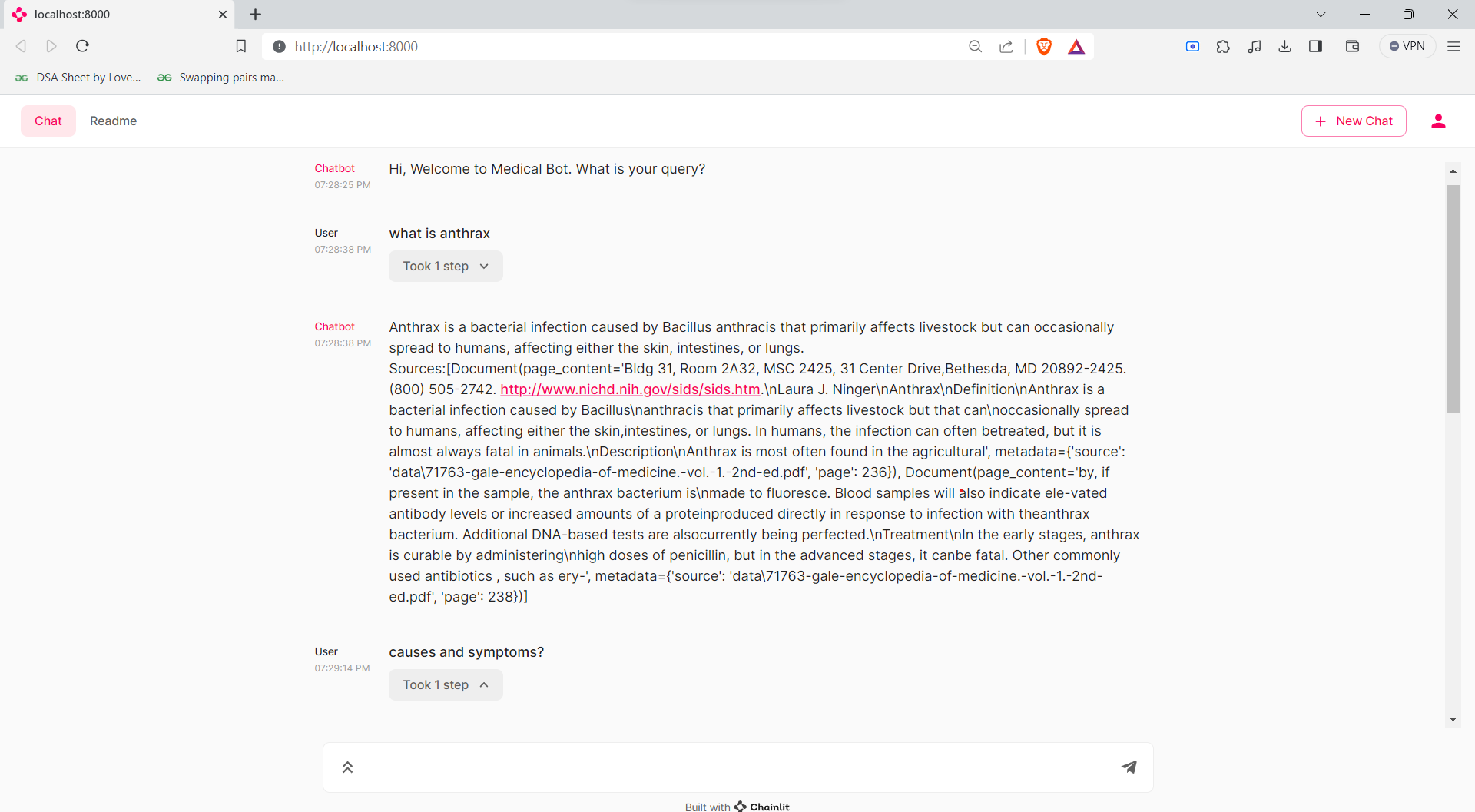This screenshot has height=812, width=1475.
Task: Send message paper-plane icon
Action: 1129,767
